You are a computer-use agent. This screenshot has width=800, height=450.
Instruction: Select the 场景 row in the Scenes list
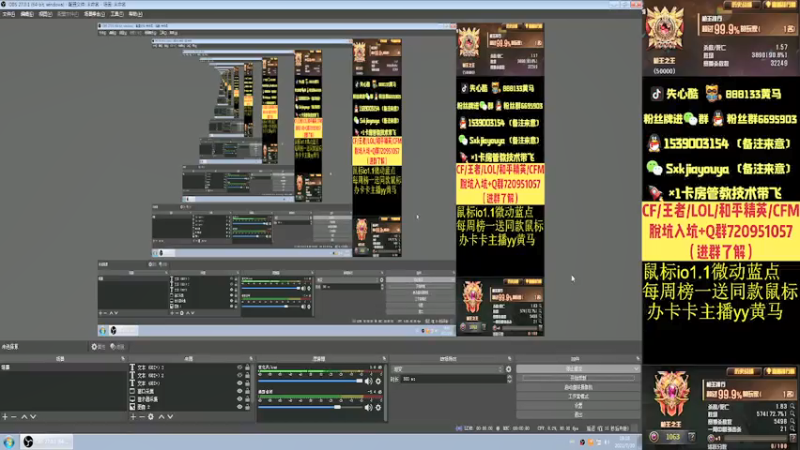63,367
